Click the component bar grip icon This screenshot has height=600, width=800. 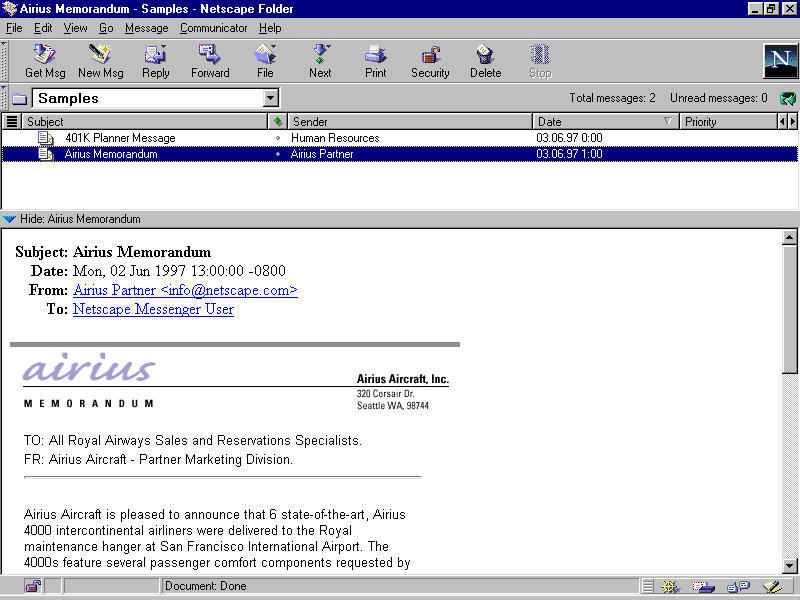(647, 587)
